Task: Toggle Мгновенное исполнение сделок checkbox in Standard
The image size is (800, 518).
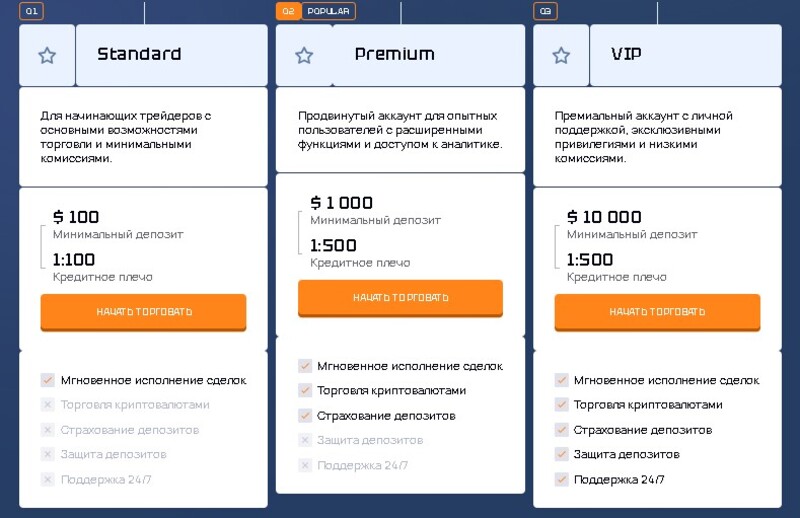Action: [x=47, y=380]
